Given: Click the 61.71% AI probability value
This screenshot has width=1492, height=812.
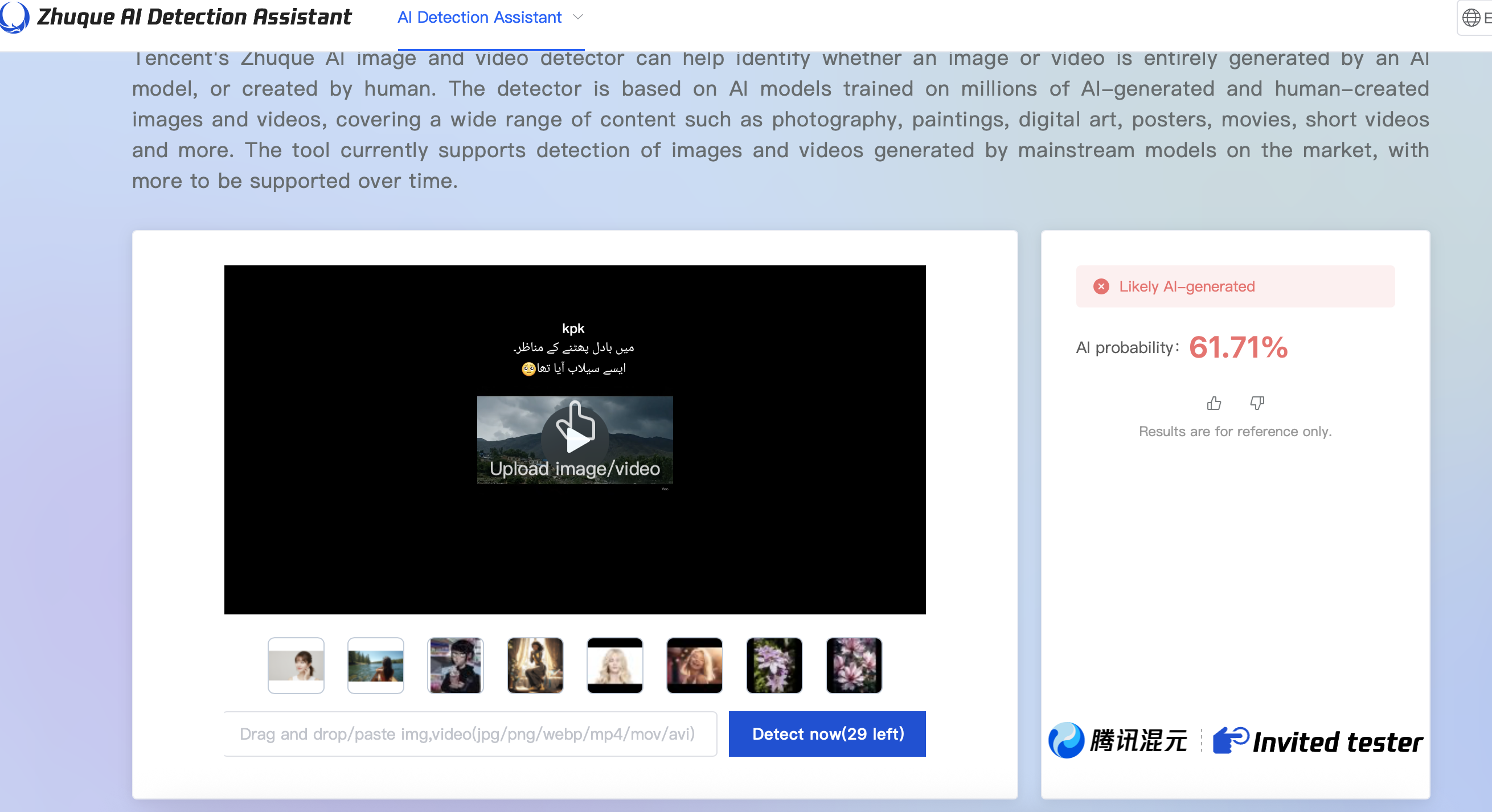Looking at the screenshot, I should (x=1239, y=347).
